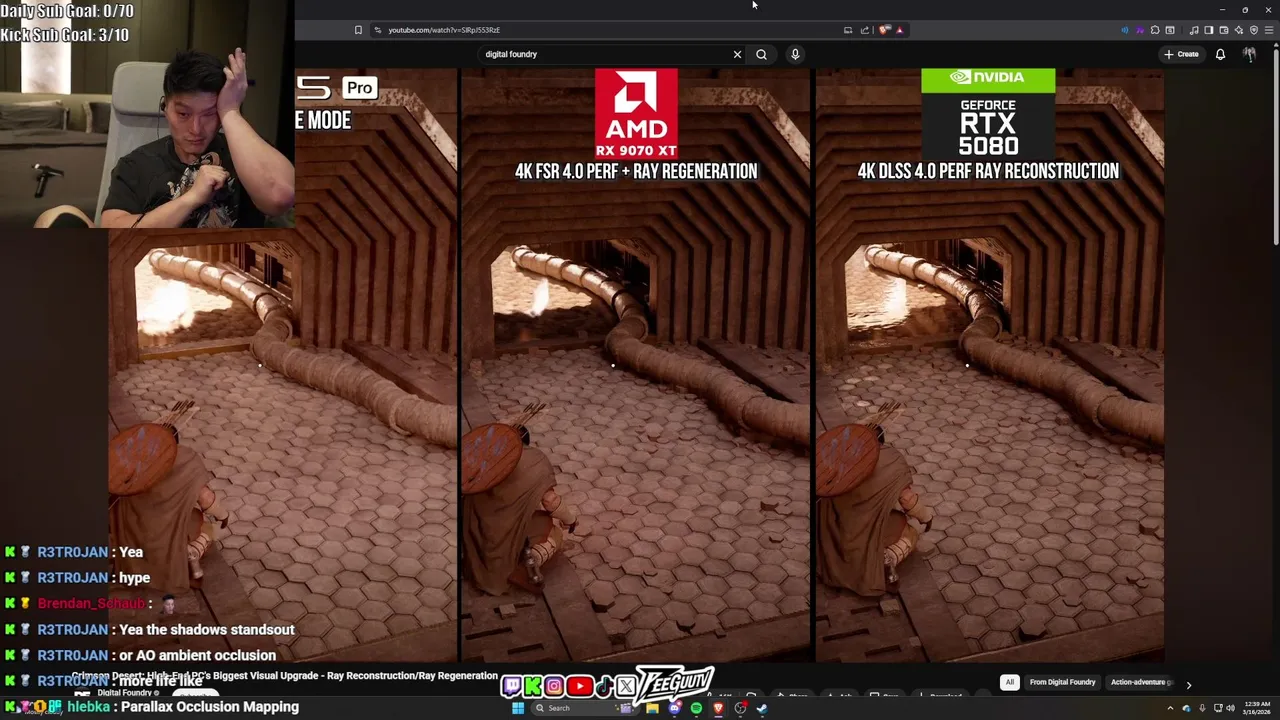Open File Explorer from taskbar
The image size is (1280, 720).
coord(652,708)
